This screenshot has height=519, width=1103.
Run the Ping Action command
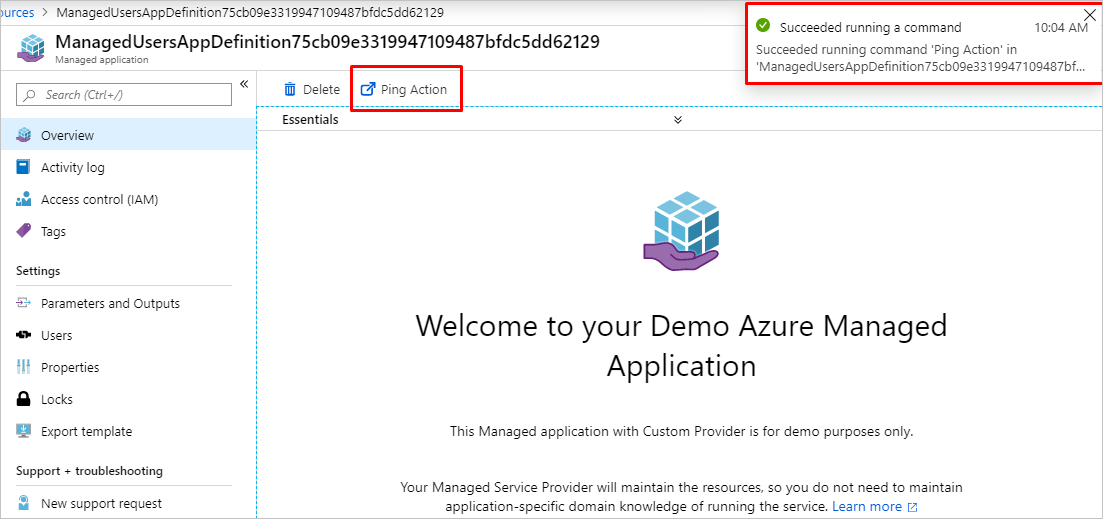(x=404, y=89)
